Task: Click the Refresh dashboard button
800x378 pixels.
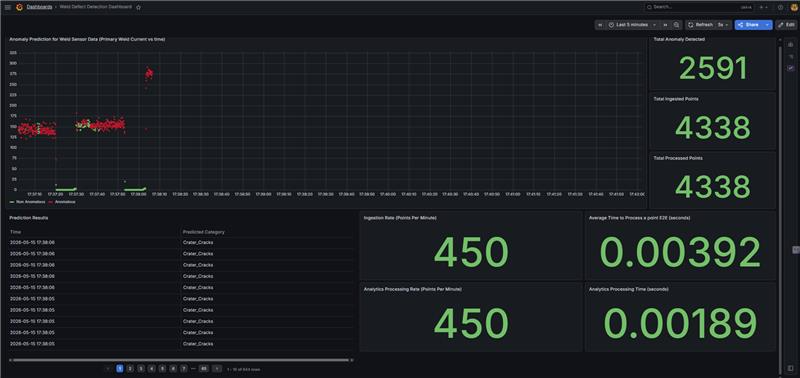Action: (x=701, y=24)
